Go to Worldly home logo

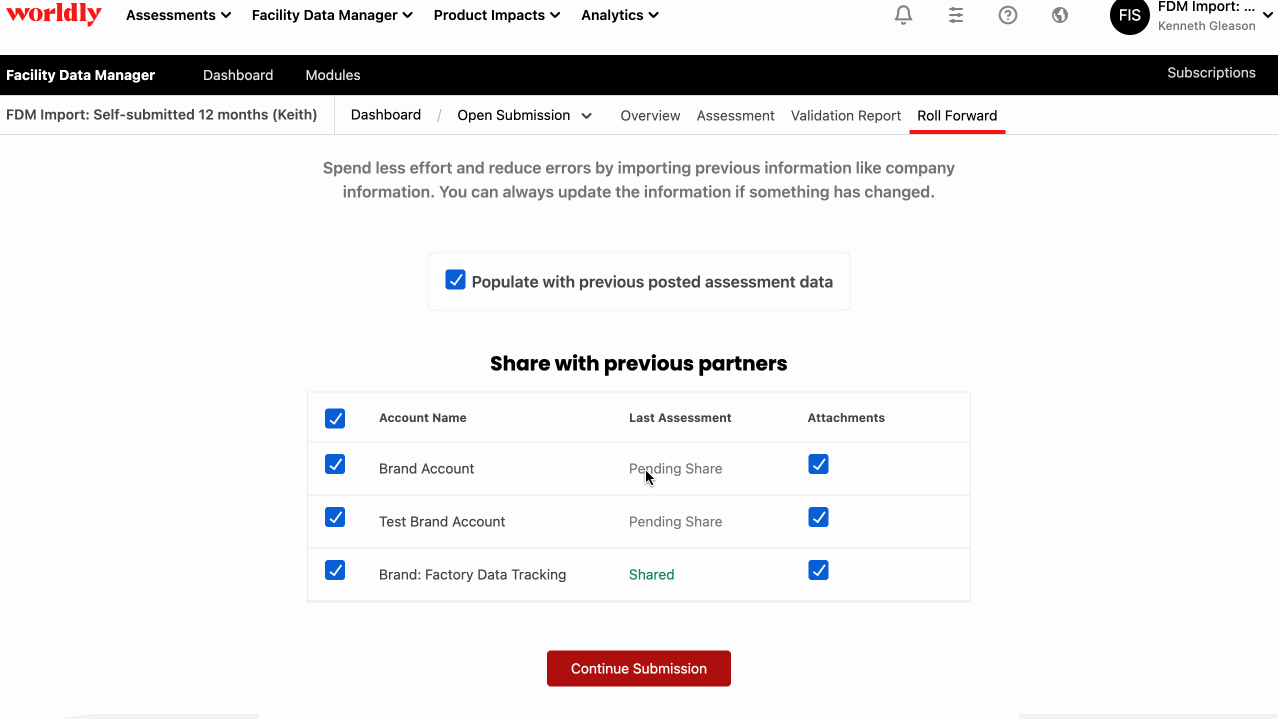point(53,14)
